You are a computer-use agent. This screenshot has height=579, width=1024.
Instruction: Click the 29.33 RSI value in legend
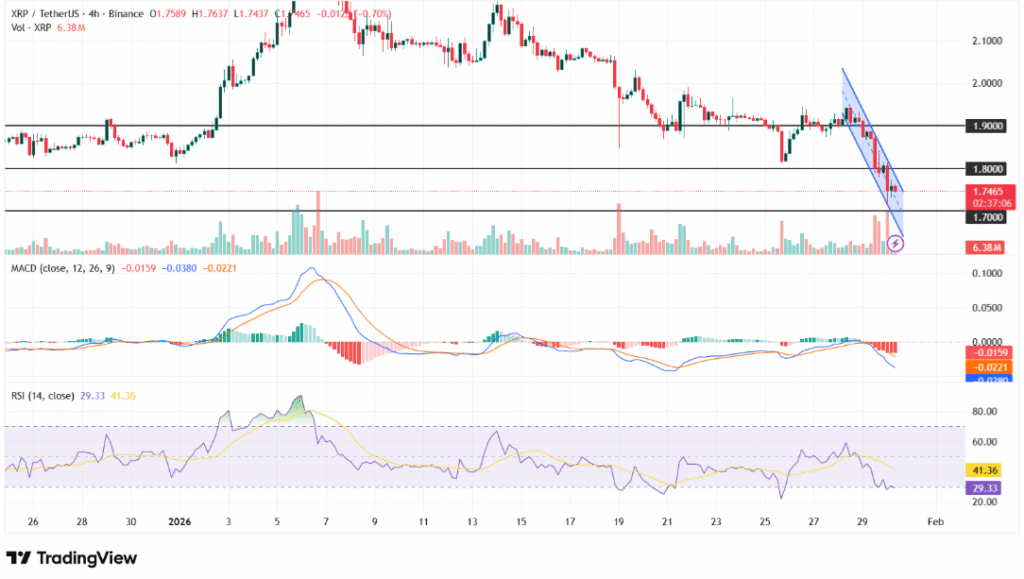[92, 396]
